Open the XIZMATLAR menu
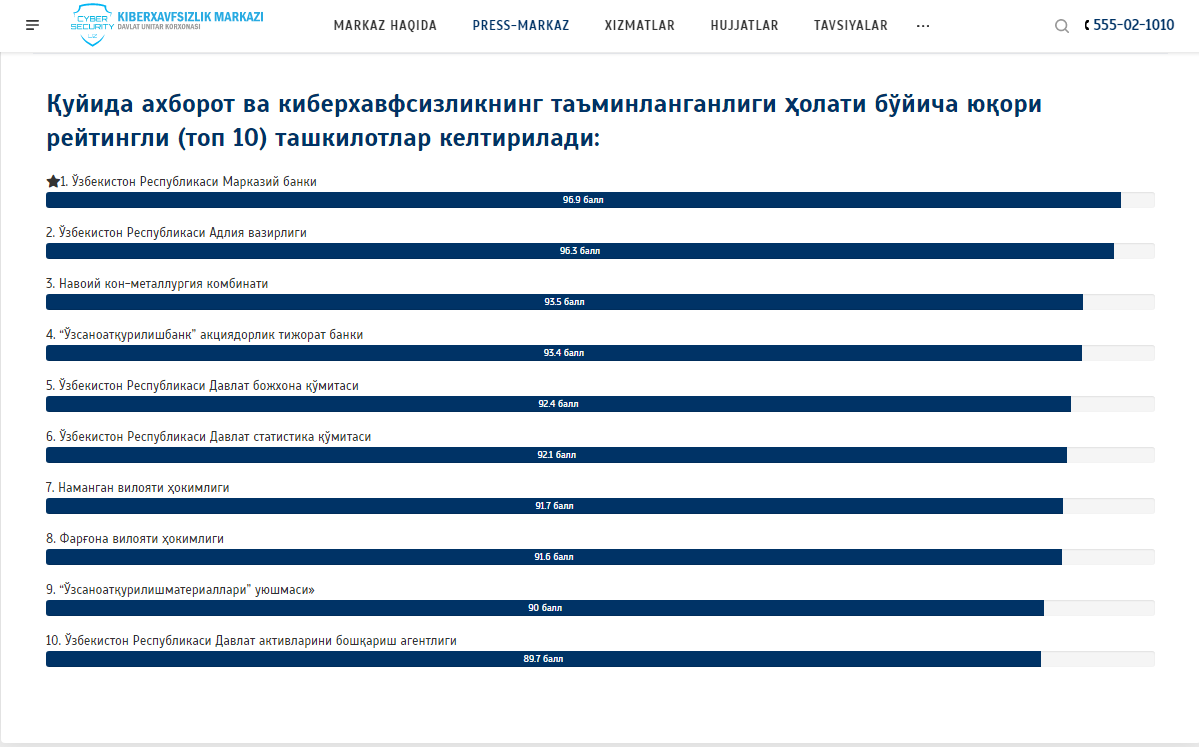The width and height of the screenshot is (1199, 747). tap(640, 26)
